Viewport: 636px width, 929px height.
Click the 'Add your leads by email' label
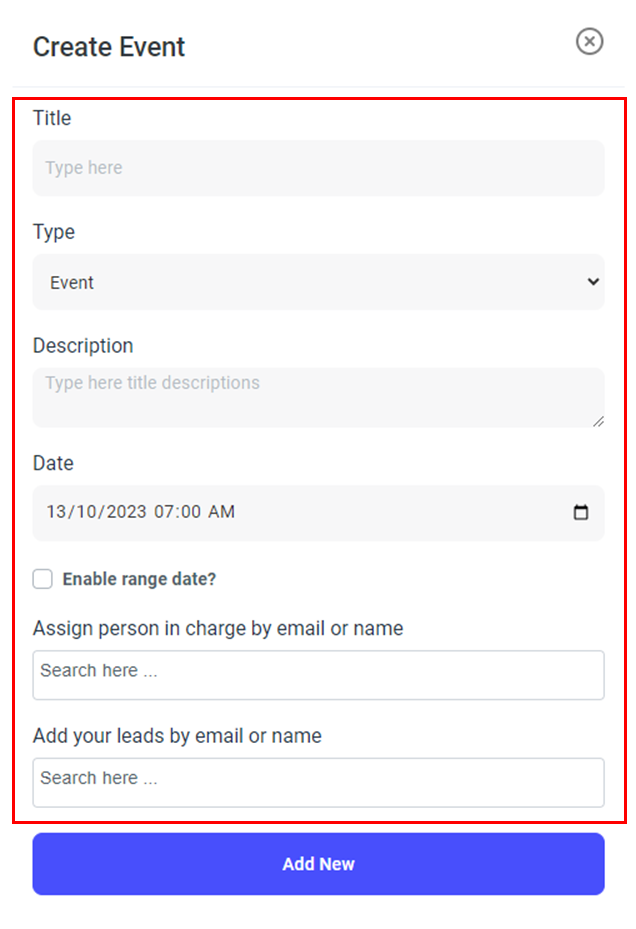177,736
